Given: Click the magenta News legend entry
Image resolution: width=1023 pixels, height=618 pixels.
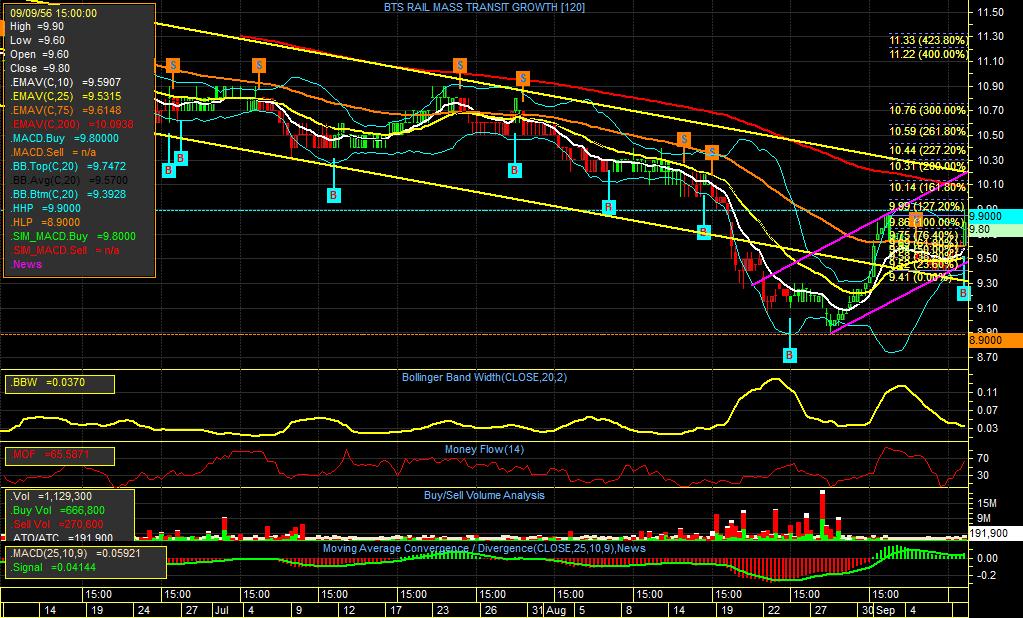Looking at the screenshot, I should click(27, 264).
